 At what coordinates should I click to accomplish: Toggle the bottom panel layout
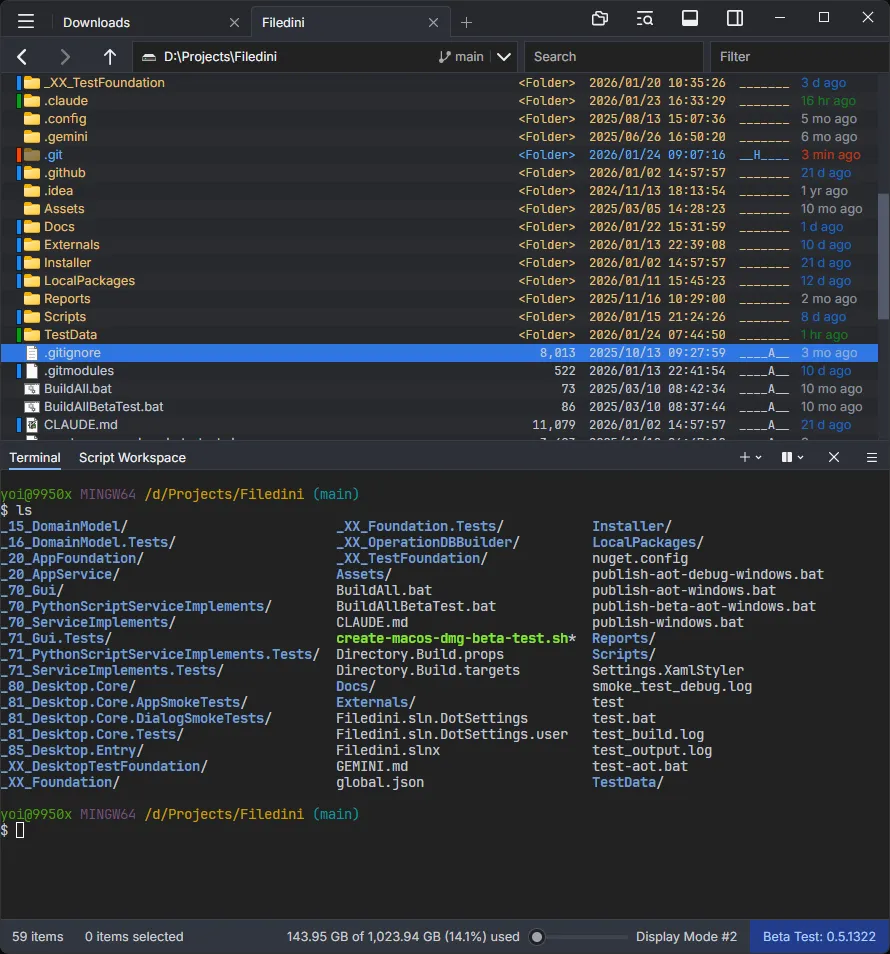click(690, 19)
